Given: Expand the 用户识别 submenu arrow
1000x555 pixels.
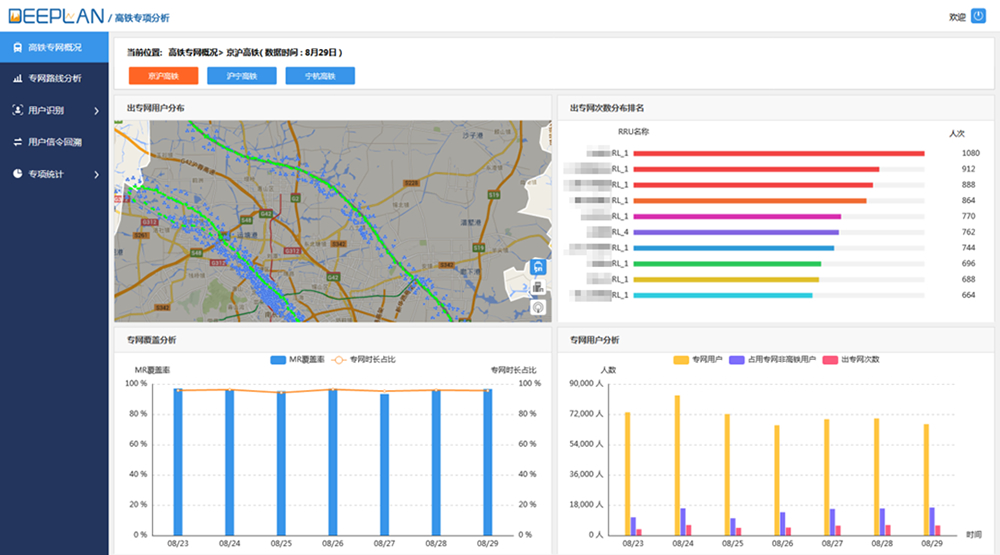Looking at the screenshot, I should (96, 110).
